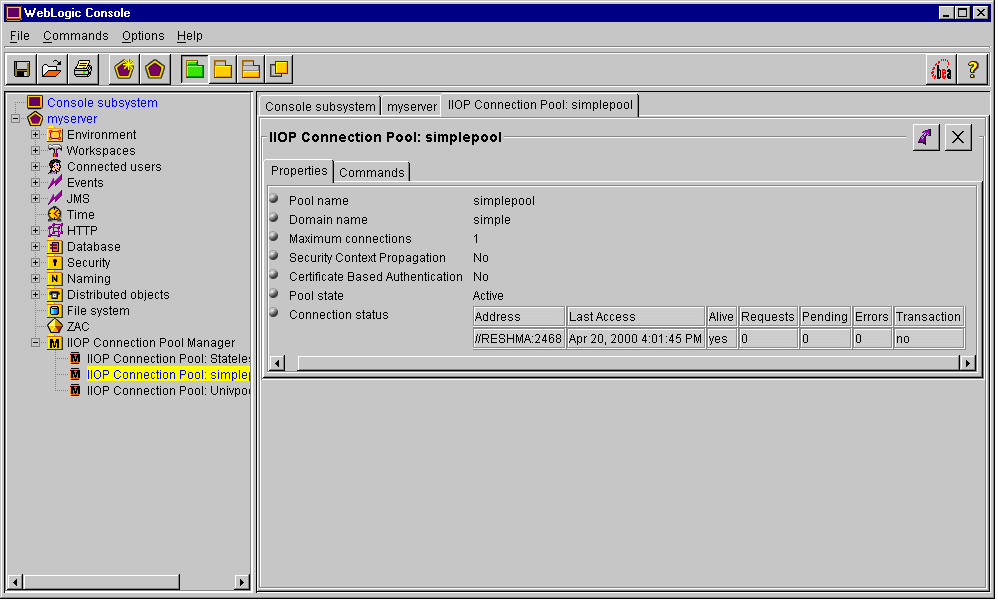This screenshot has height=602, width=998.
Task: Collapse the myserver tree node
Action: 15,119
